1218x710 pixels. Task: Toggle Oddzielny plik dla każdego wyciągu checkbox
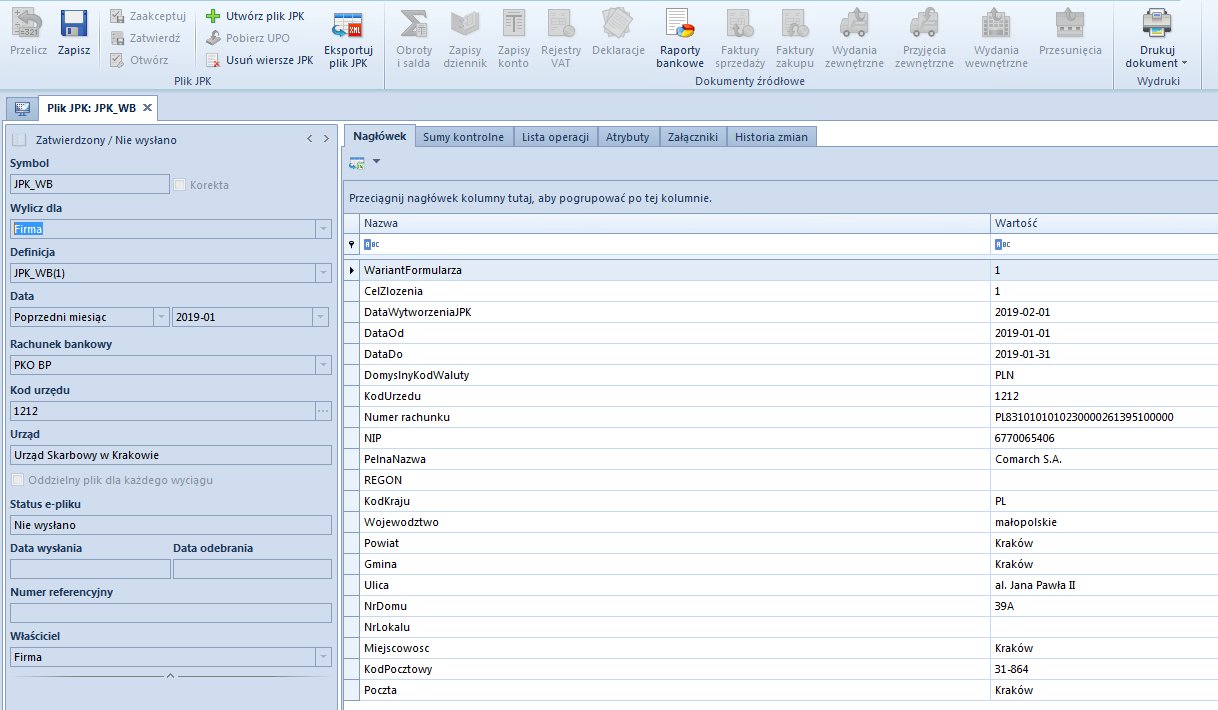click(17, 480)
